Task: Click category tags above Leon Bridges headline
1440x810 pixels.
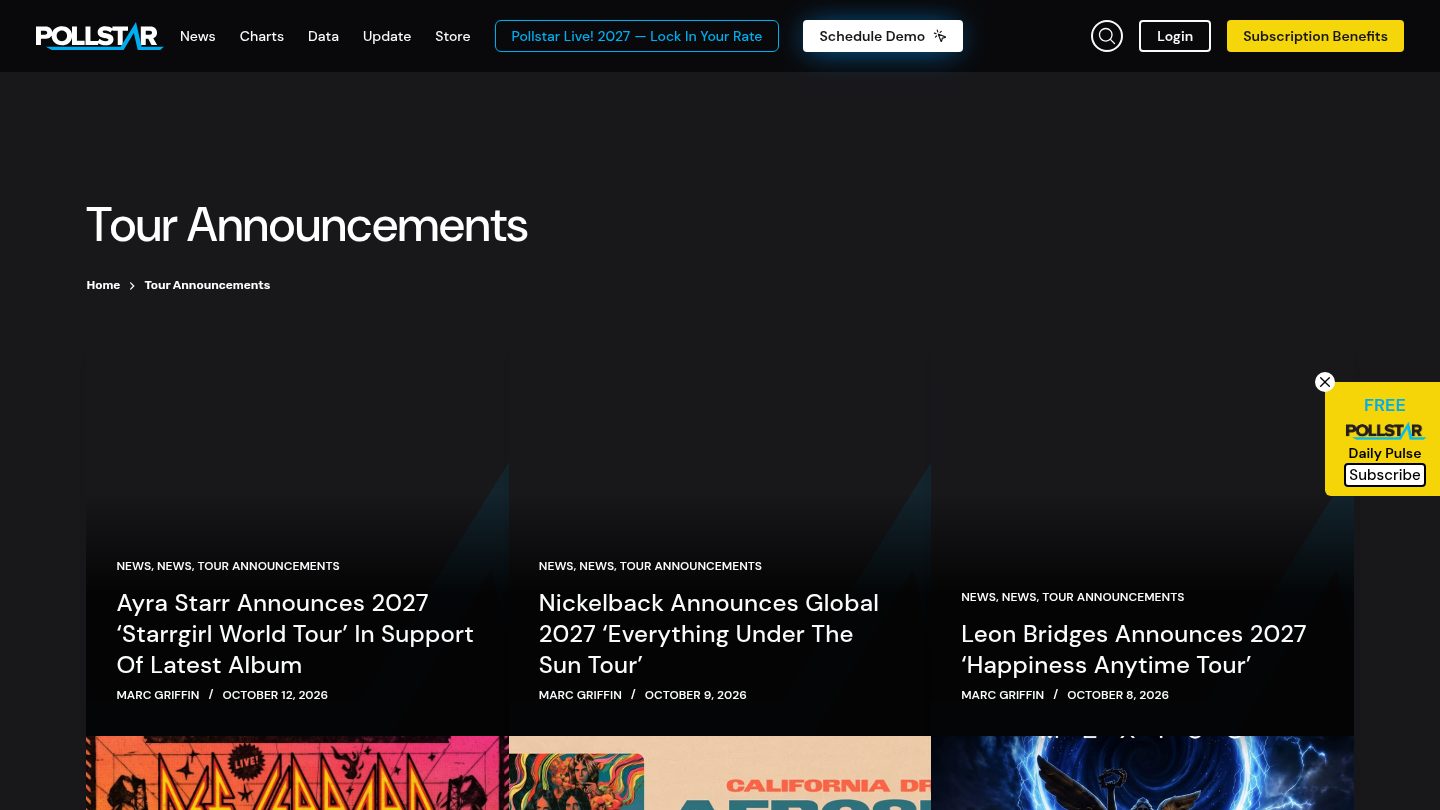Action: tap(1073, 597)
